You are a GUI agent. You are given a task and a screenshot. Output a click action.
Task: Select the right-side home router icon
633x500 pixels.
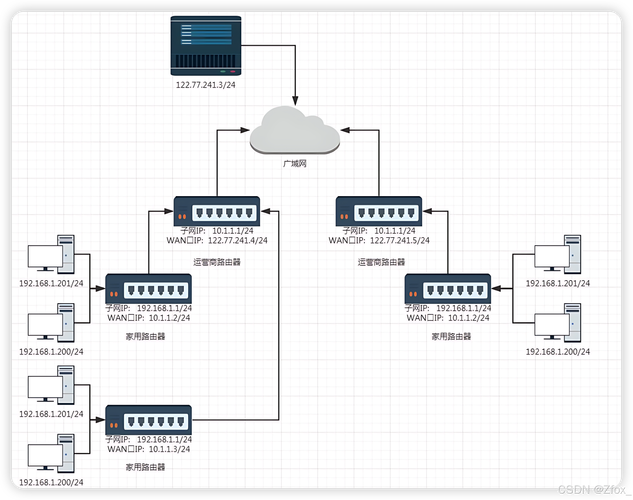pyautogui.click(x=448, y=288)
